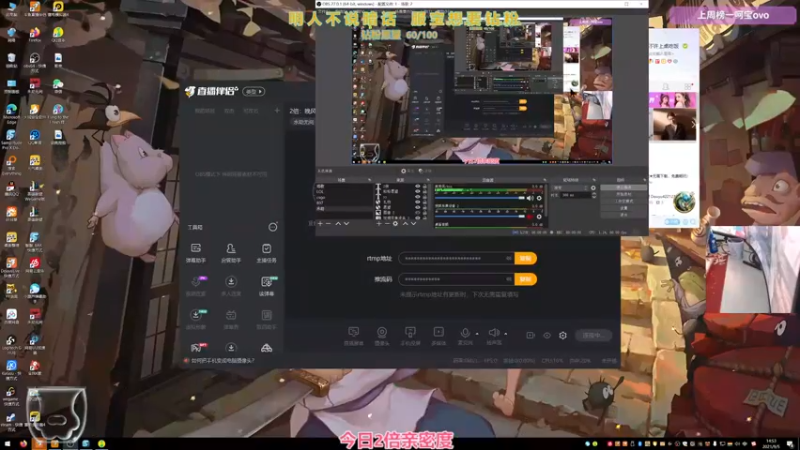Click the record icon left of the settings gear
Image resolution: width=800 pixels, height=450 pixels.
coord(531,335)
